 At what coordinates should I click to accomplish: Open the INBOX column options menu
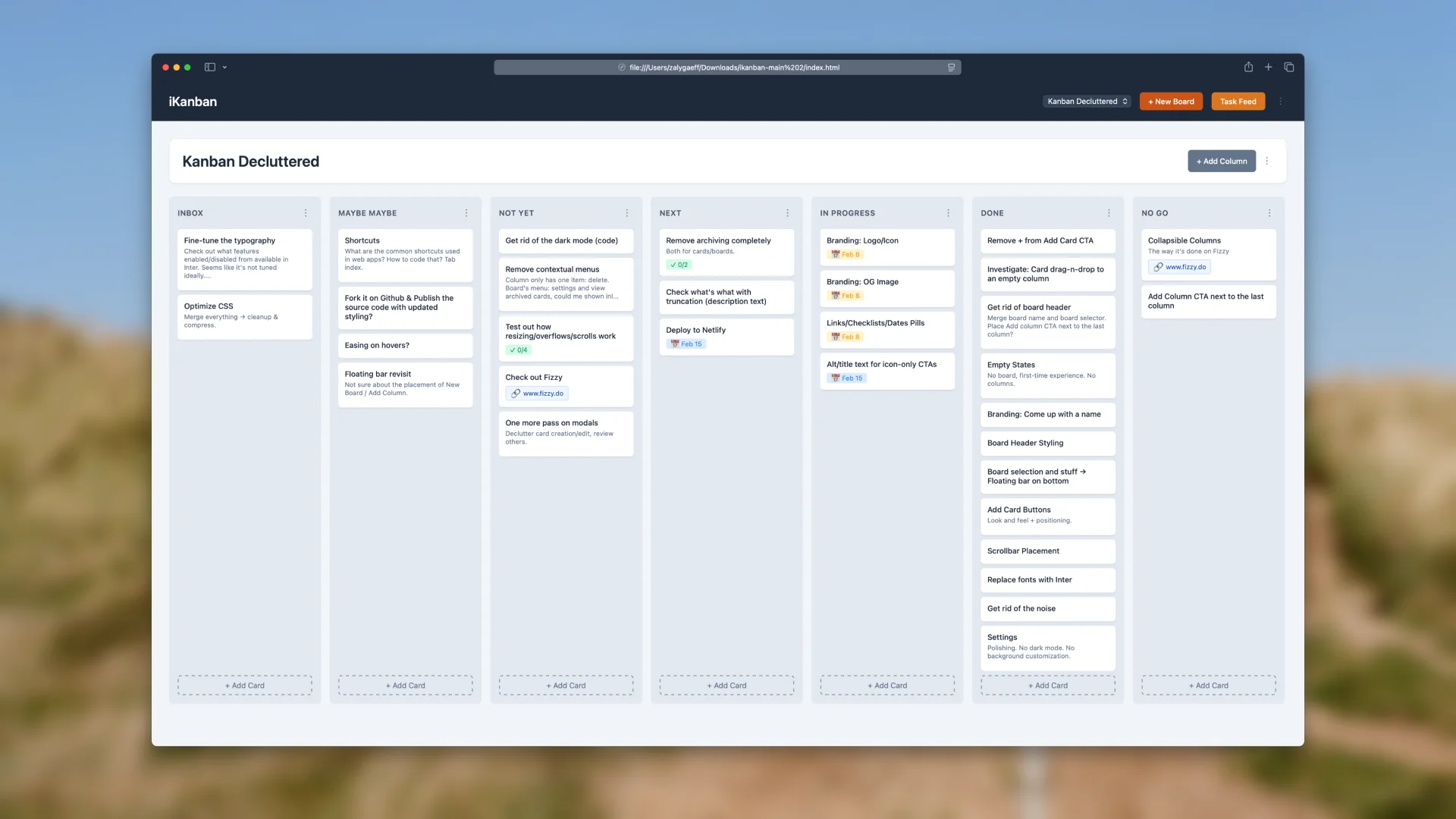(306, 213)
